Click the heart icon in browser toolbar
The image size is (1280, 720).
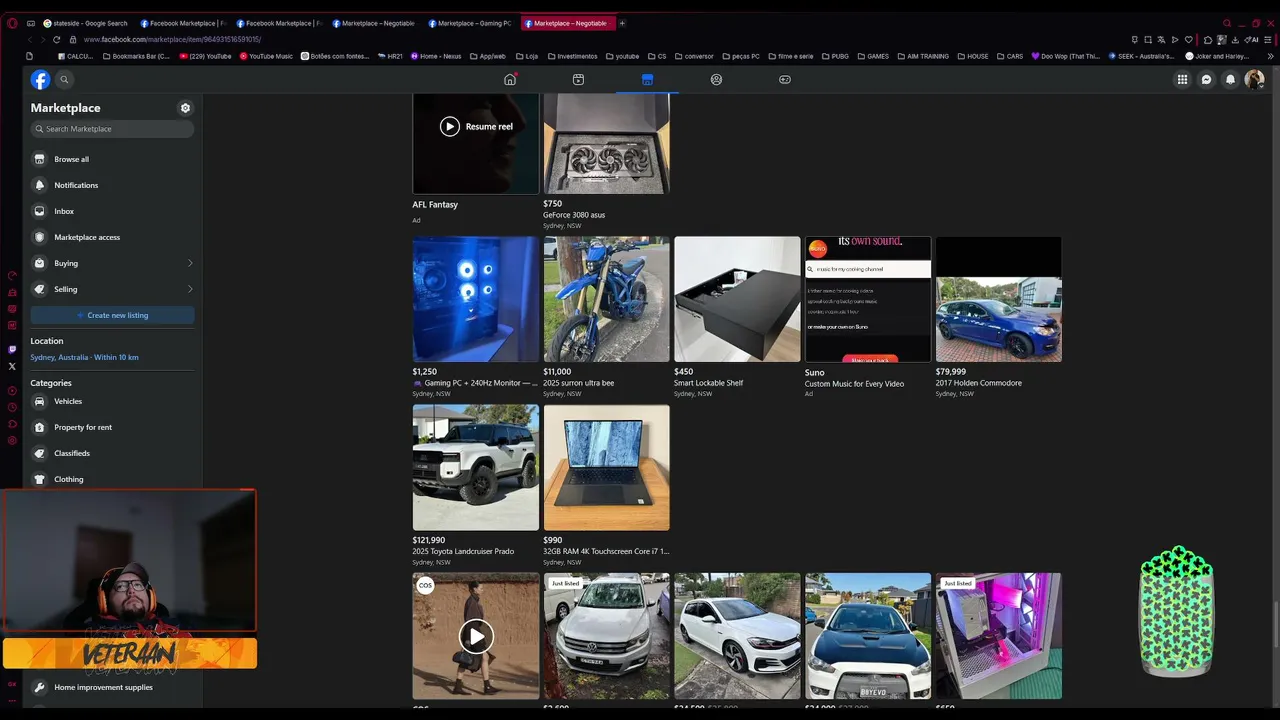tap(1189, 40)
